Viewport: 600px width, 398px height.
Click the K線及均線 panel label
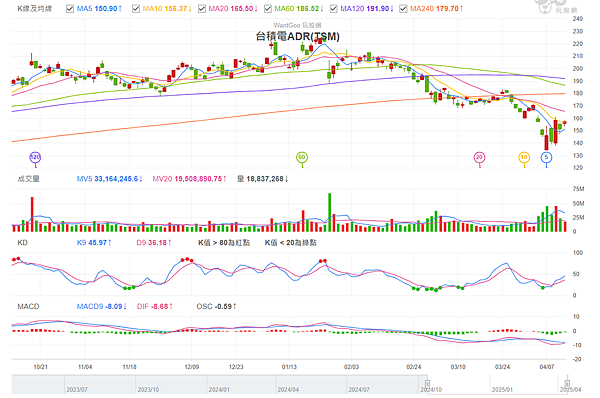click(35, 8)
